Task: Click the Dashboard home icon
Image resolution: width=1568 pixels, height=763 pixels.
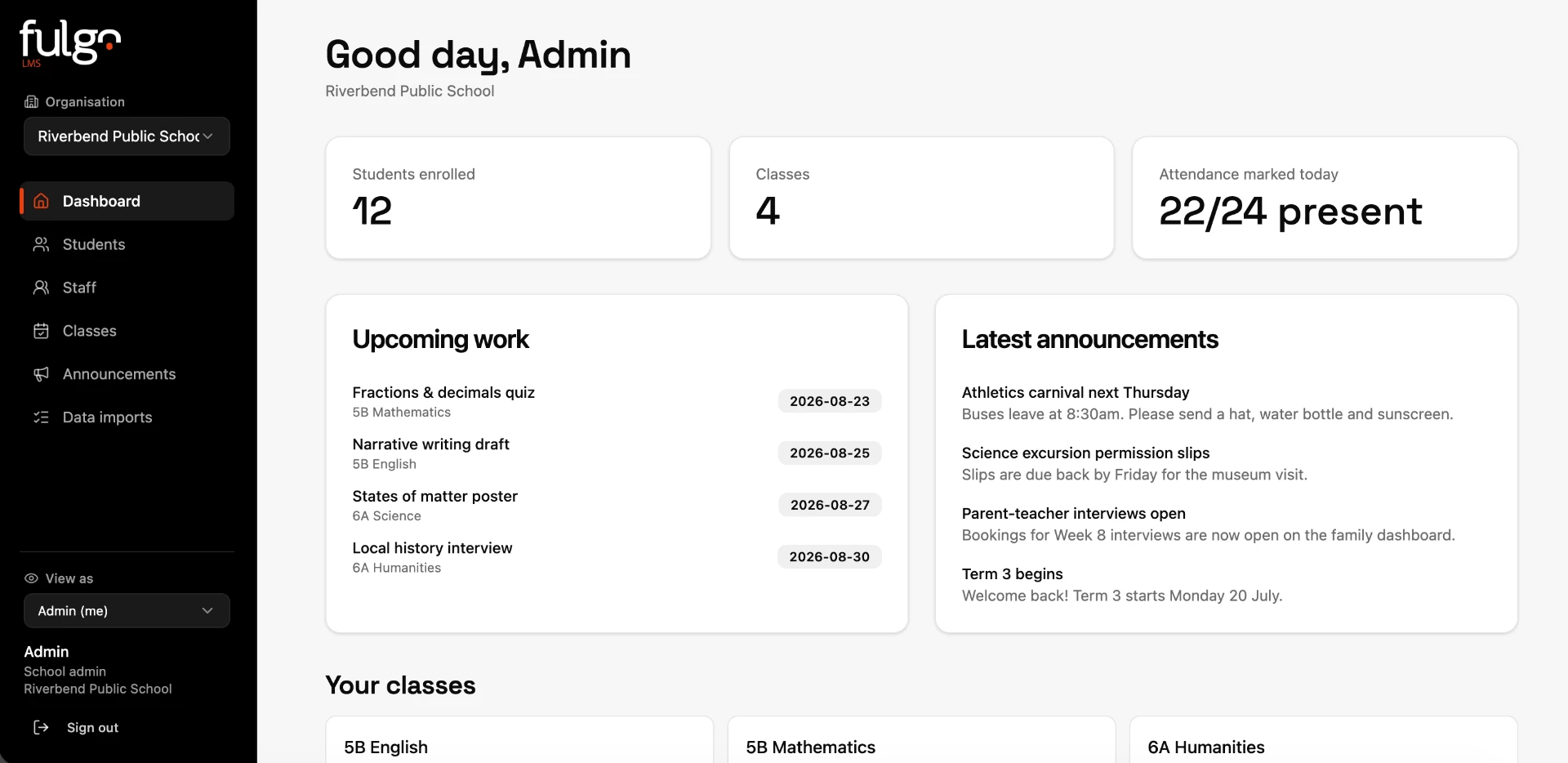Action: coord(41,201)
